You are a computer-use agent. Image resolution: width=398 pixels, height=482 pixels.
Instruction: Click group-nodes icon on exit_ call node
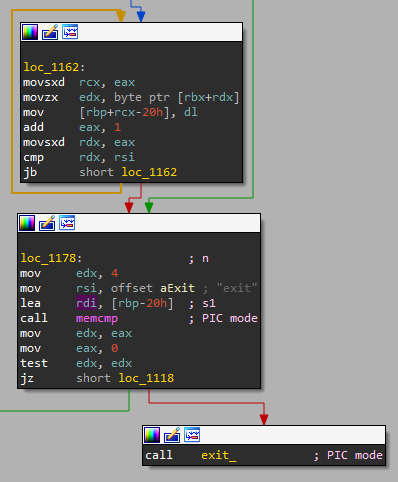coord(192,435)
